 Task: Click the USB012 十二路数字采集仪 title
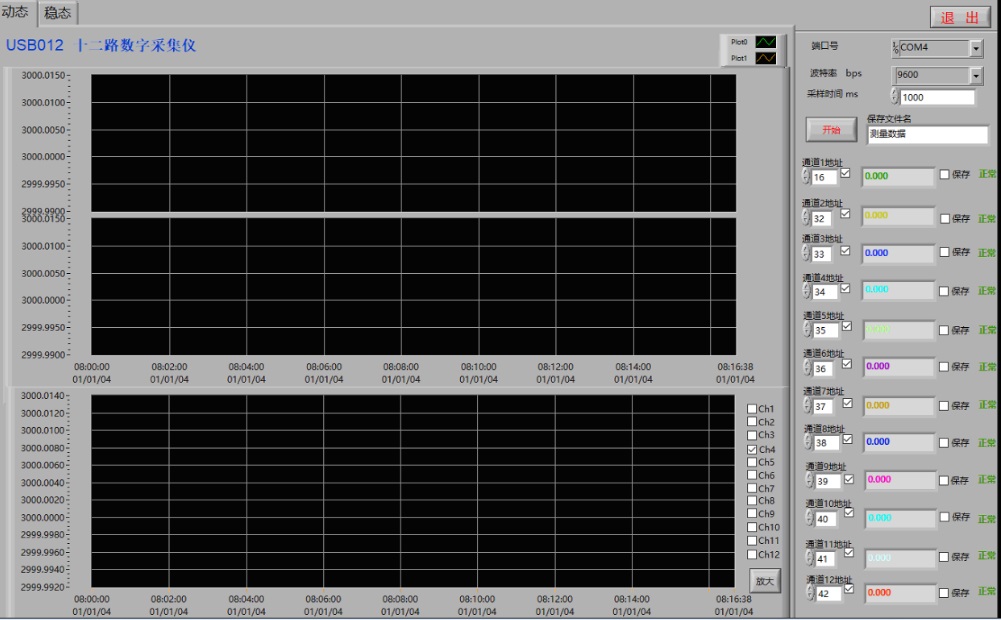coord(101,45)
